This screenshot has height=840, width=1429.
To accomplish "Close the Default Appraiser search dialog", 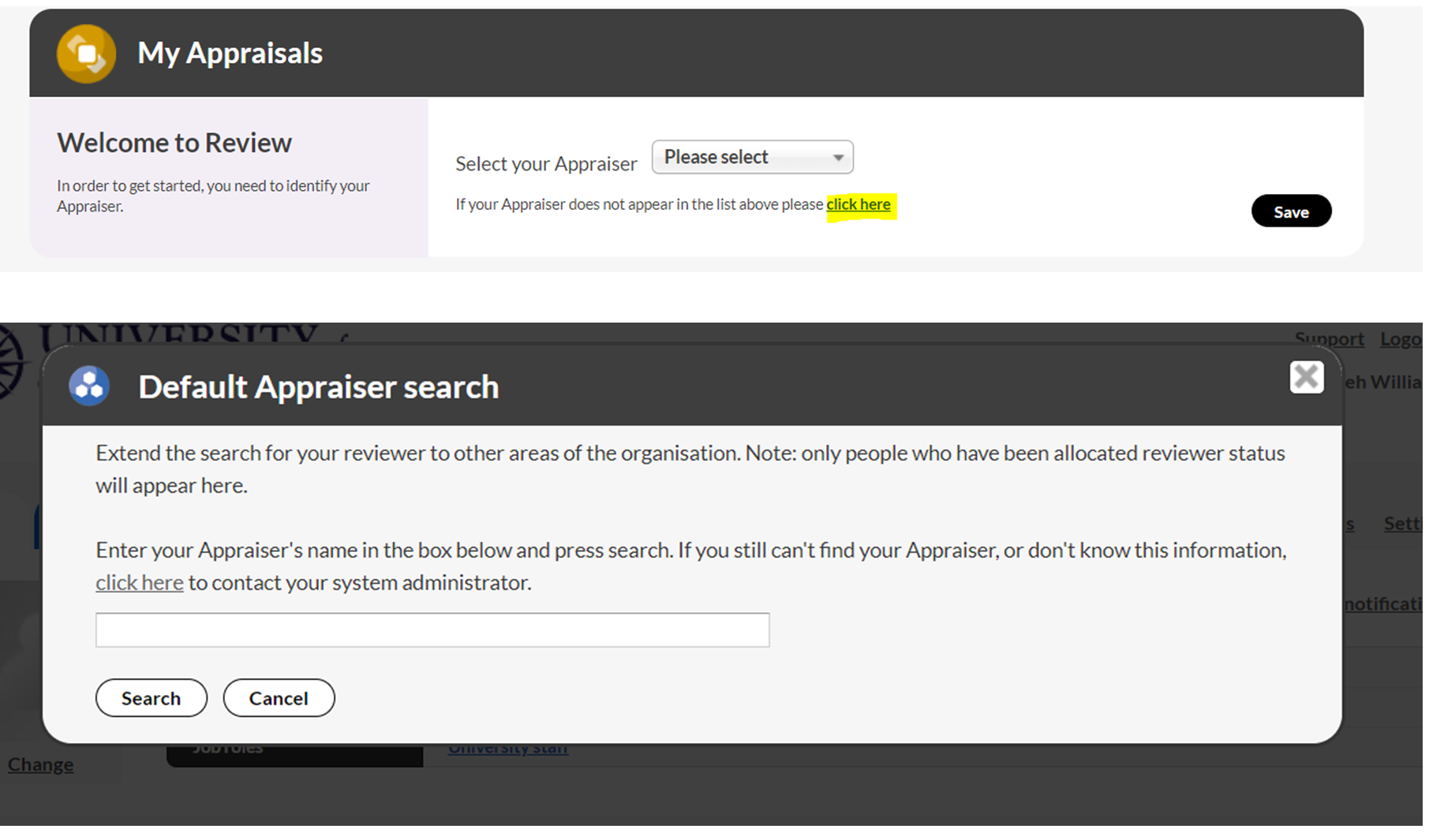I will pos(1307,377).
